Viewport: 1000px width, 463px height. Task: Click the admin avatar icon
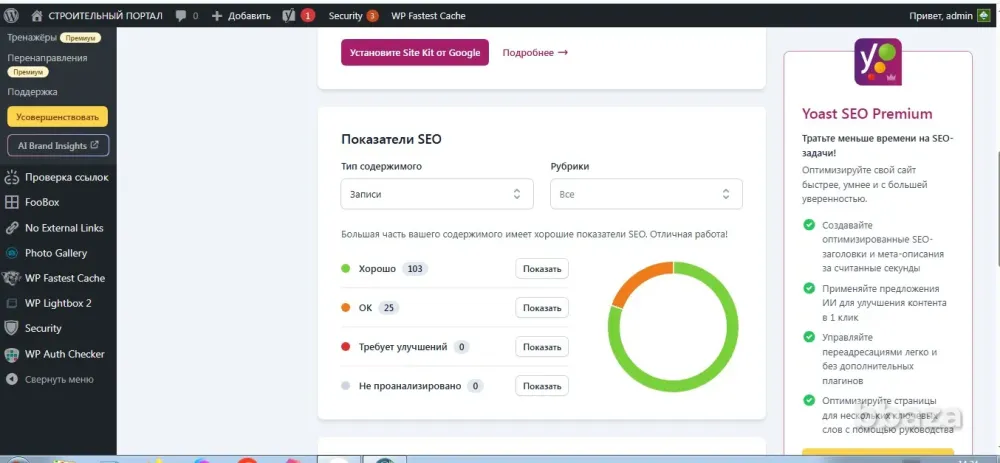coord(983,16)
